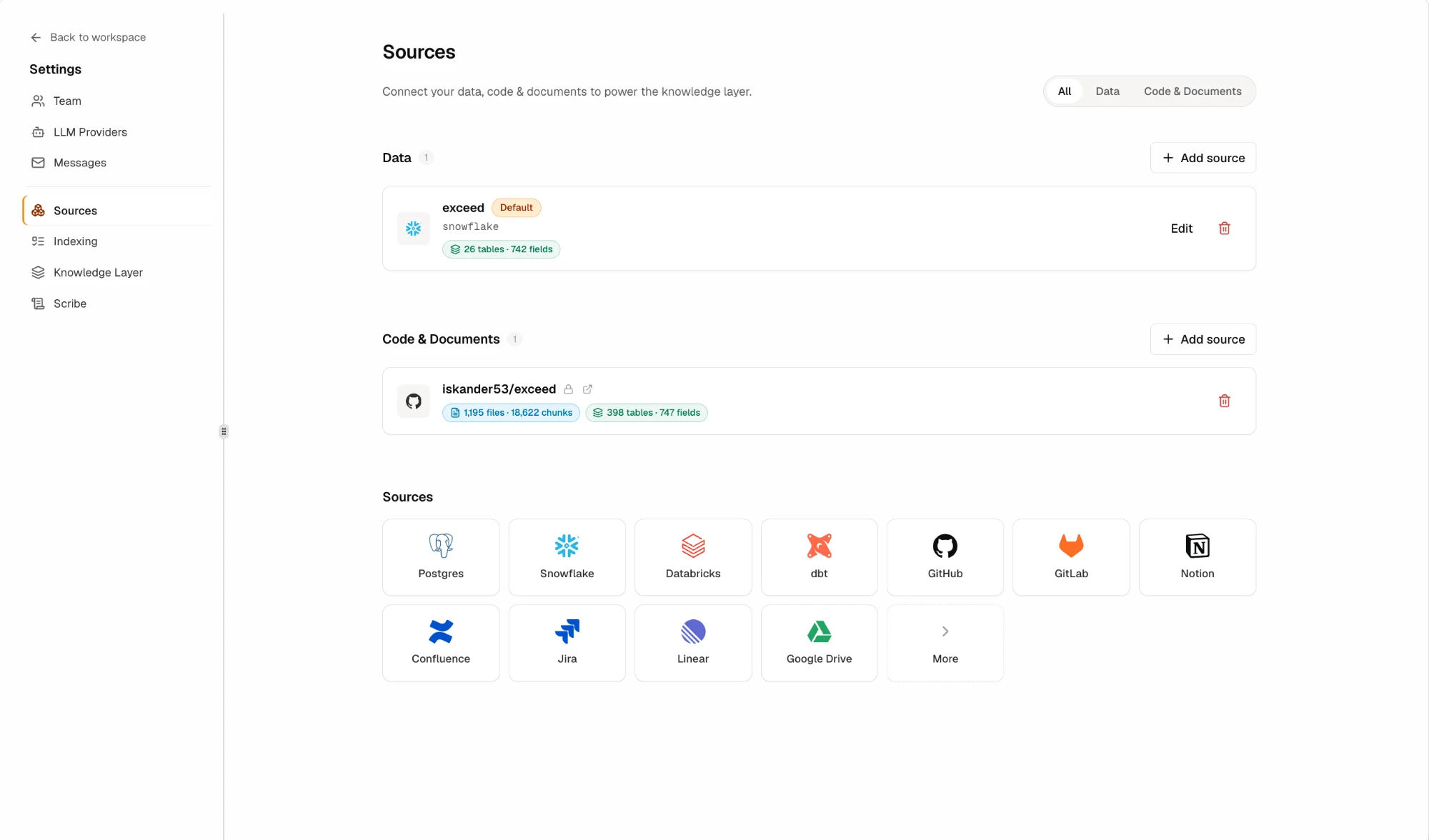
Task: Click the Default badge on exceed
Action: point(517,208)
